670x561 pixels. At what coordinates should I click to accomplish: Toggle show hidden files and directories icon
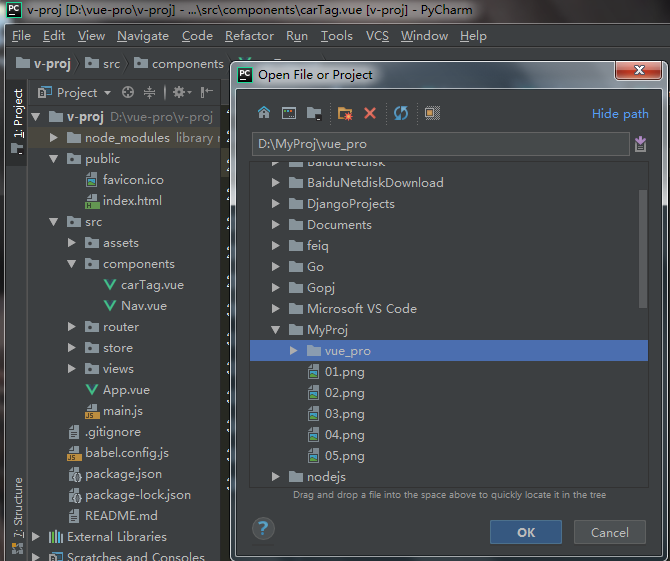click(x=432, y=113)
